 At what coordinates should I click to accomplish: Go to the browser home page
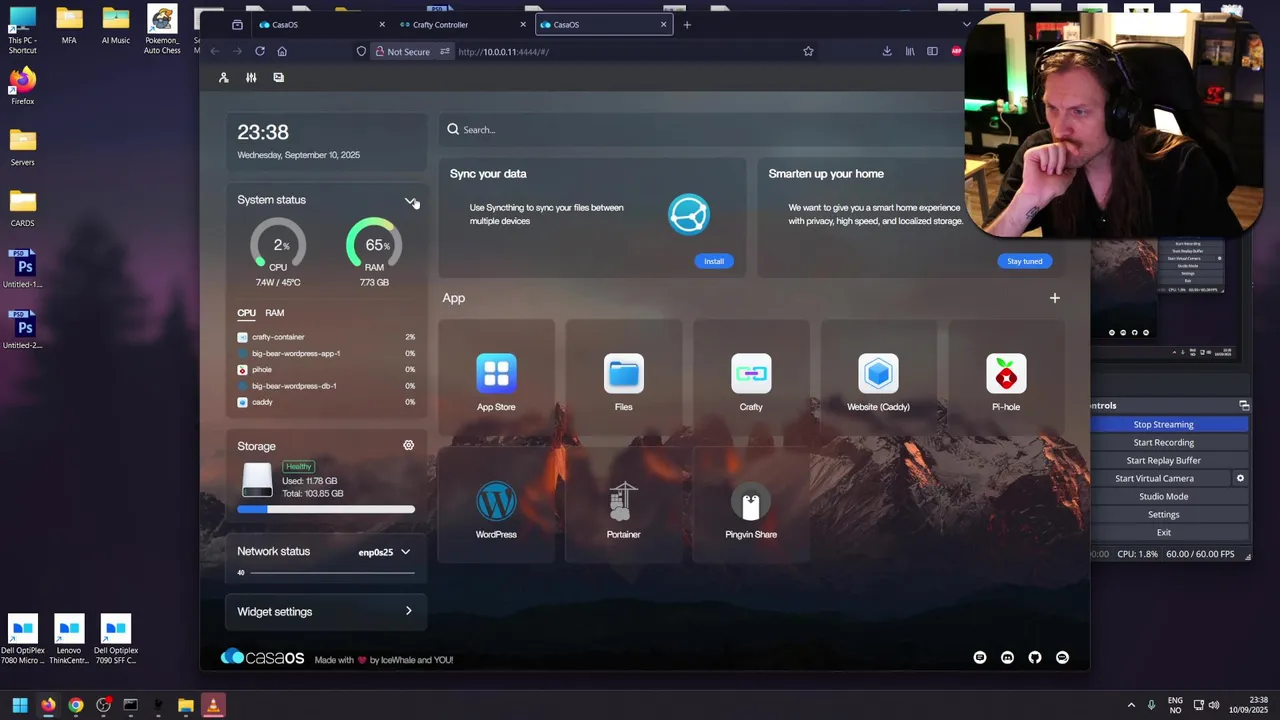pyautogui.click(x=282, y=51)
